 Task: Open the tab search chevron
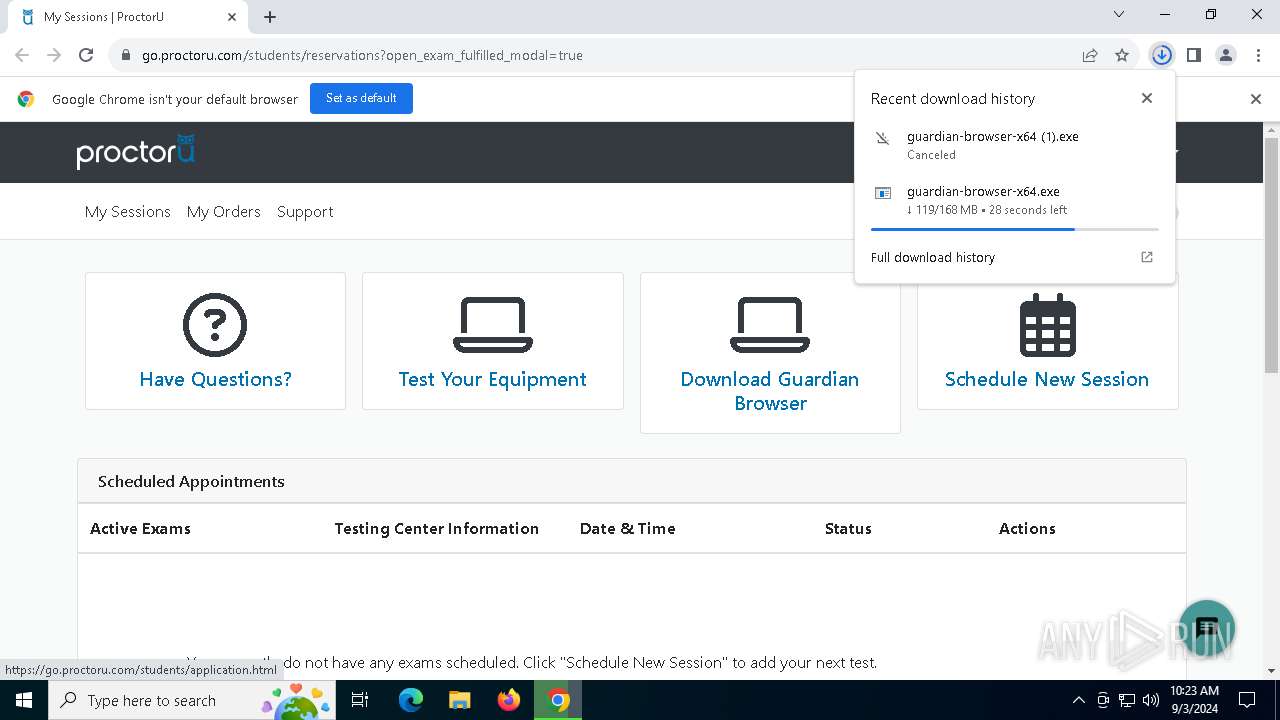pyautogui.click(x=1119, y=15)
